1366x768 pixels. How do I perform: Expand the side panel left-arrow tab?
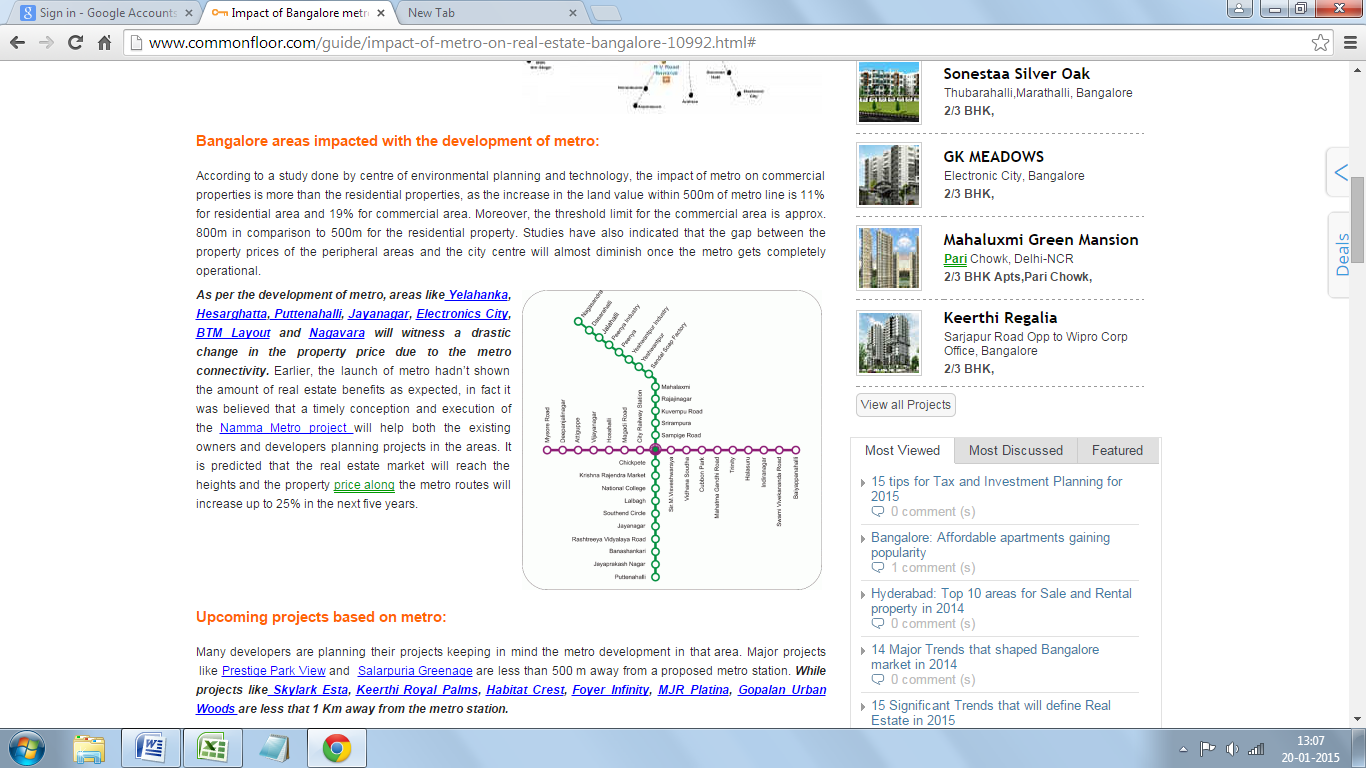point(1340,174)
